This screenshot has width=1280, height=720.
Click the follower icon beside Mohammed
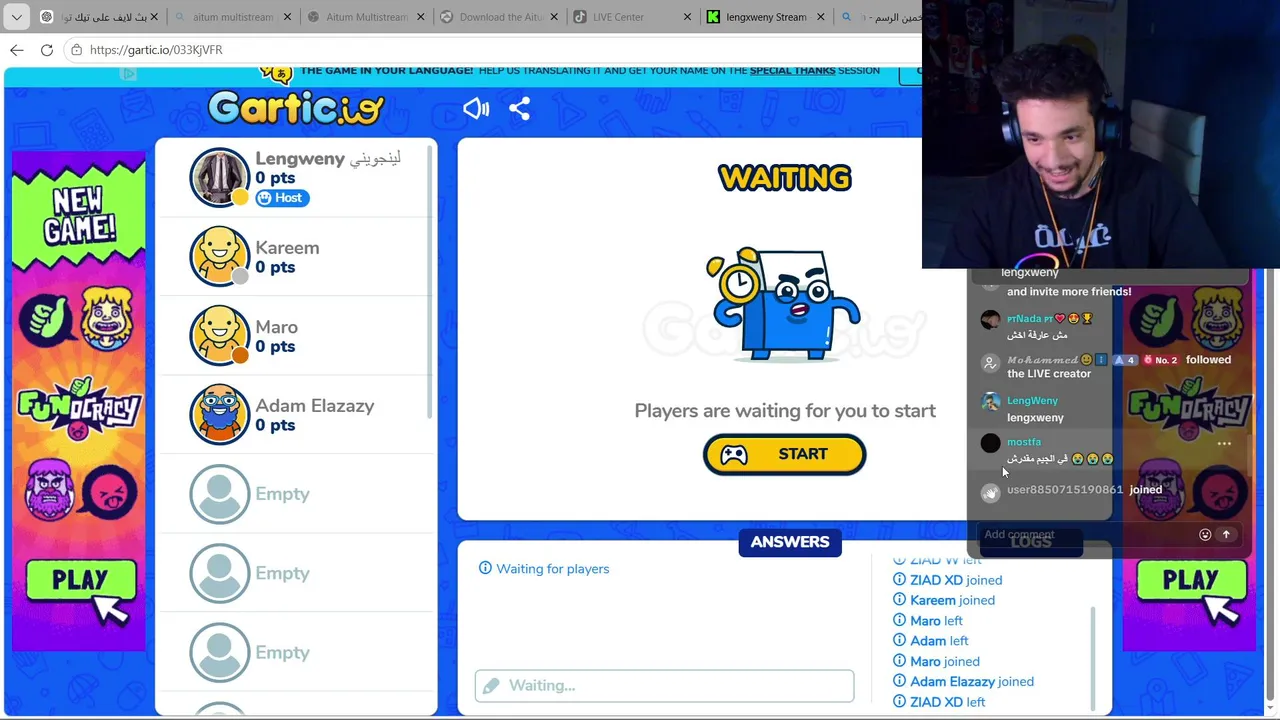click(990, 363)
